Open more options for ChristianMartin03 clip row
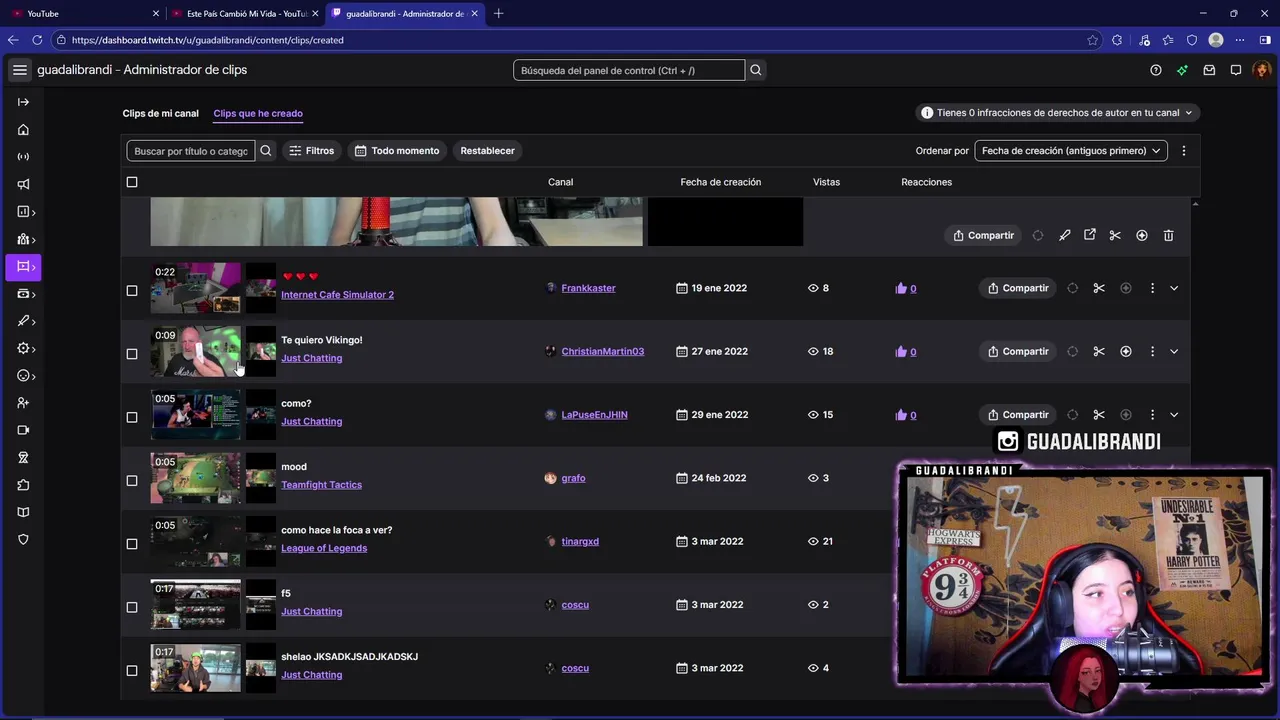1280x720 pixels. pyautogui.click(x=1152, y=351)
